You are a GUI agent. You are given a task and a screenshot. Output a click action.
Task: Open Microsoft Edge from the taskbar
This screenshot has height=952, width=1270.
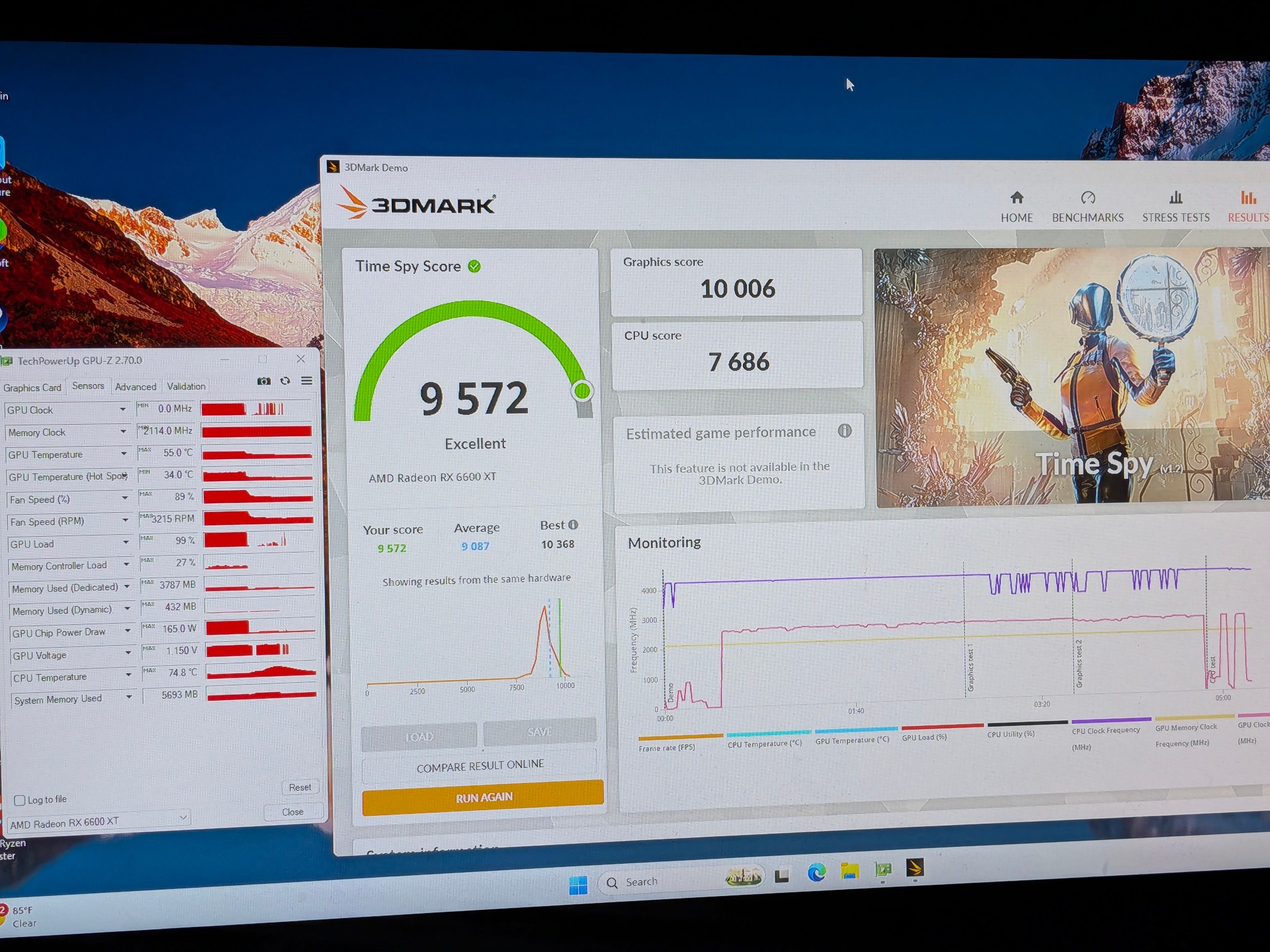[x=817, y=873]
